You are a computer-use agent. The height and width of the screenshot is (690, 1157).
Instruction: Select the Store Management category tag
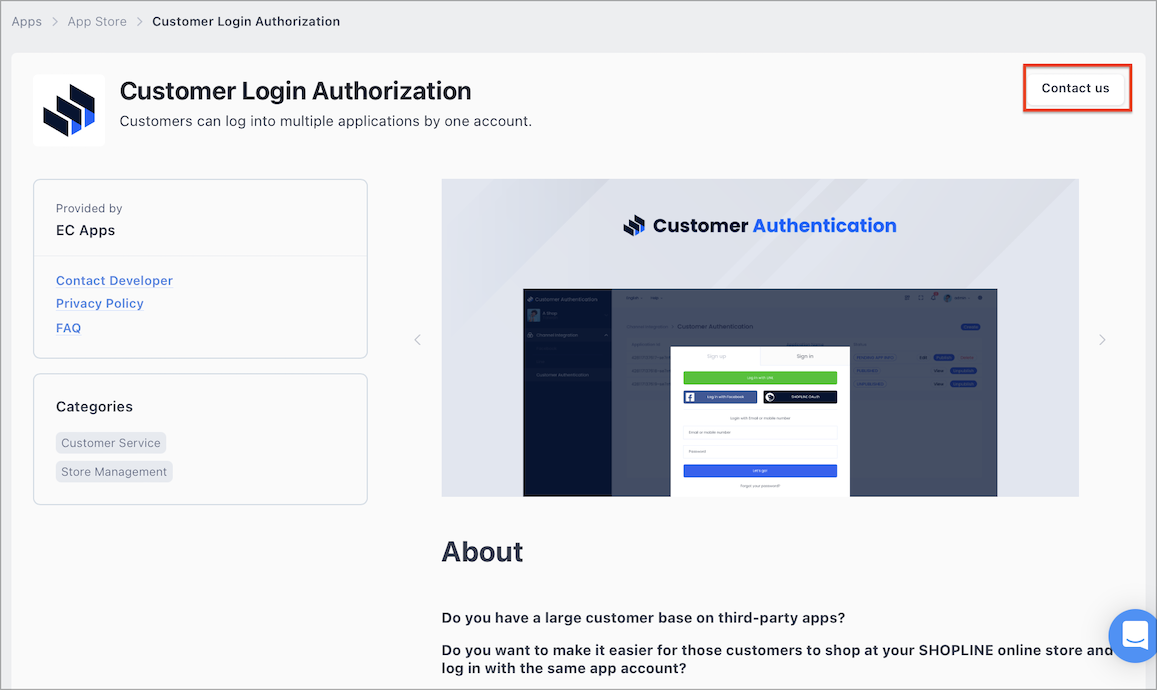coord(114,471)
